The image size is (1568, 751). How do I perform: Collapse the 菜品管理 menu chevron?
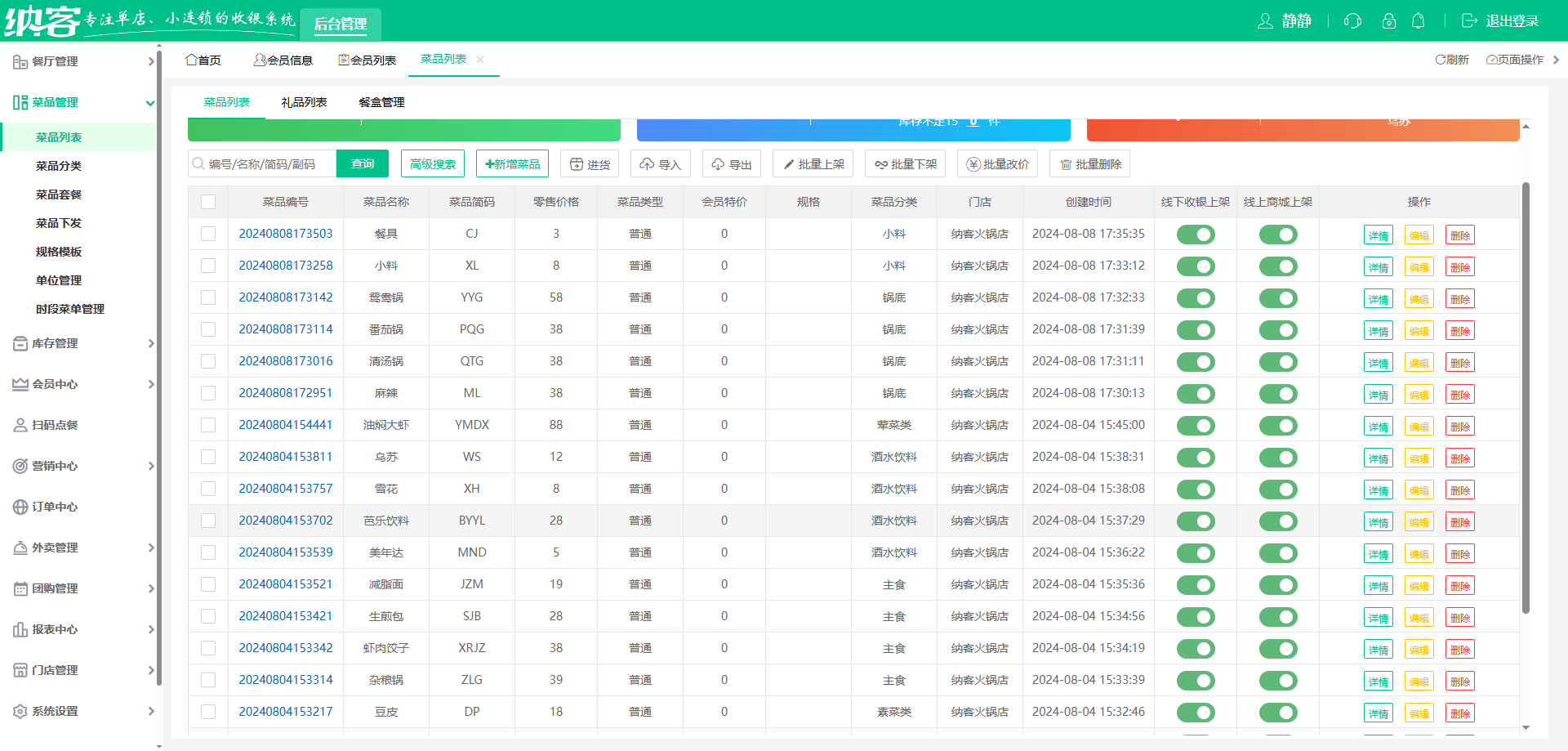pos(150,103)
